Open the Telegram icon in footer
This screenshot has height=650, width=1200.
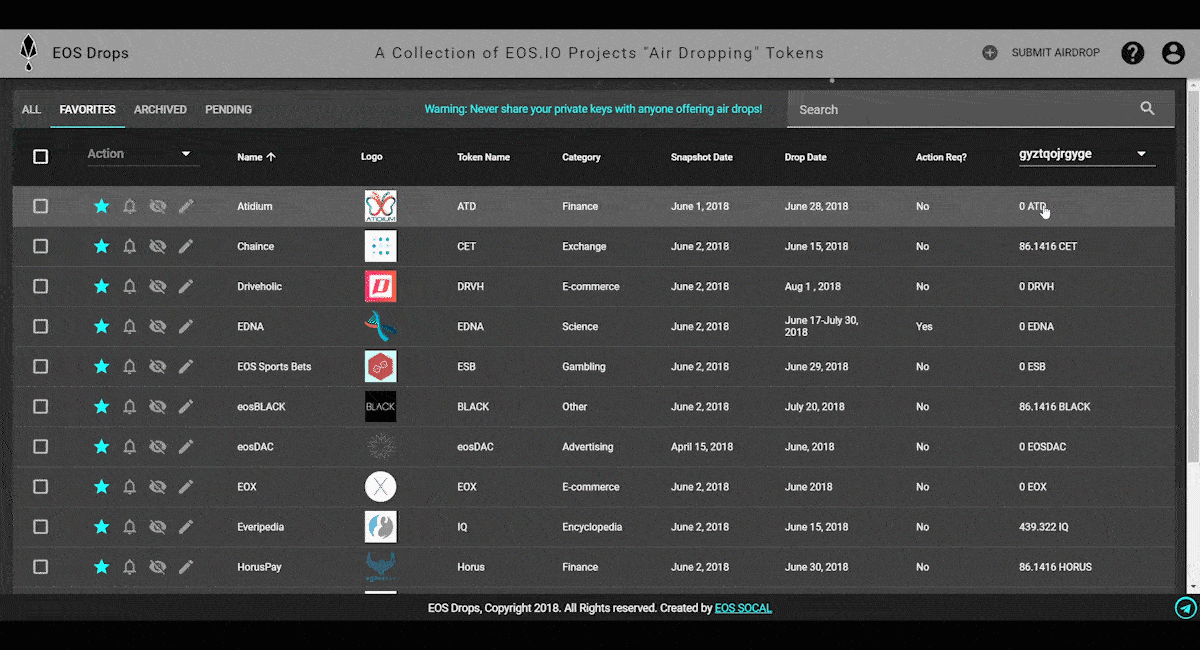point(1185,607)
